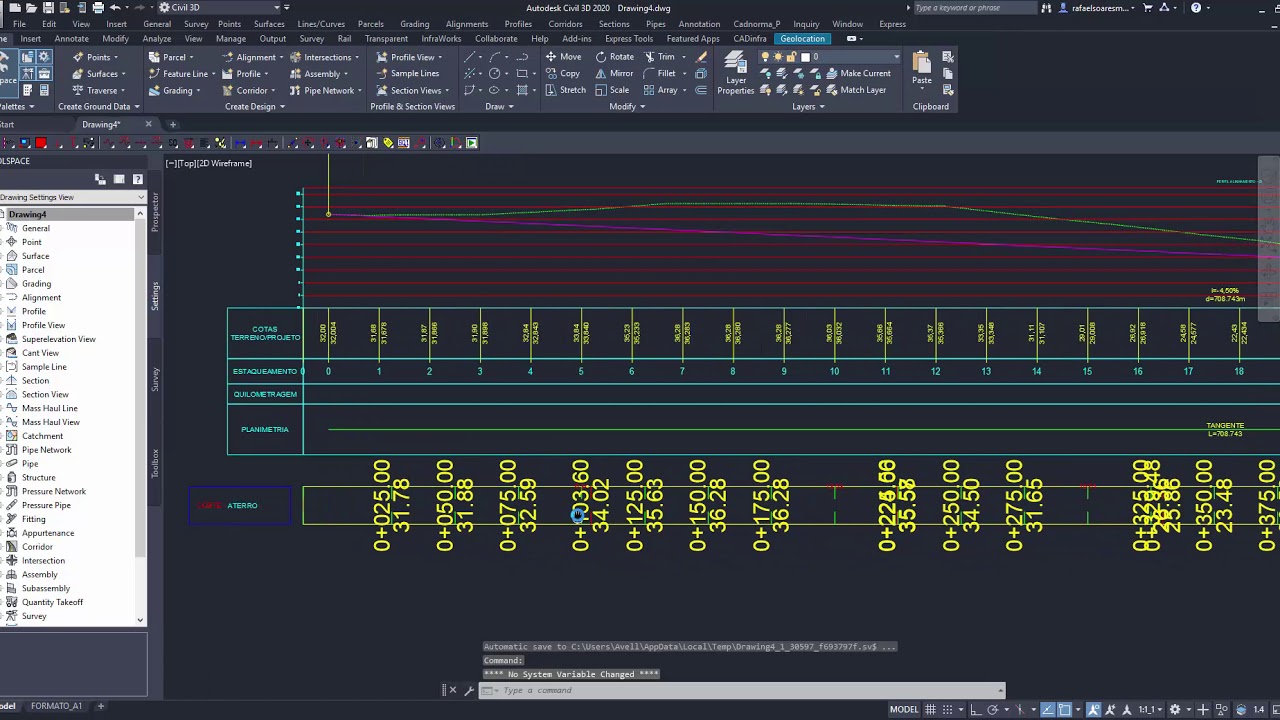Open Layer Properties manager

[735, 73]
